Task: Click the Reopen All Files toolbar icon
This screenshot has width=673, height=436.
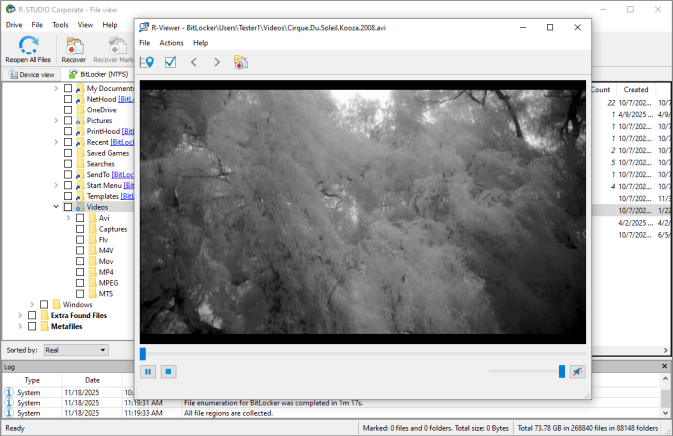Action: 28,47
